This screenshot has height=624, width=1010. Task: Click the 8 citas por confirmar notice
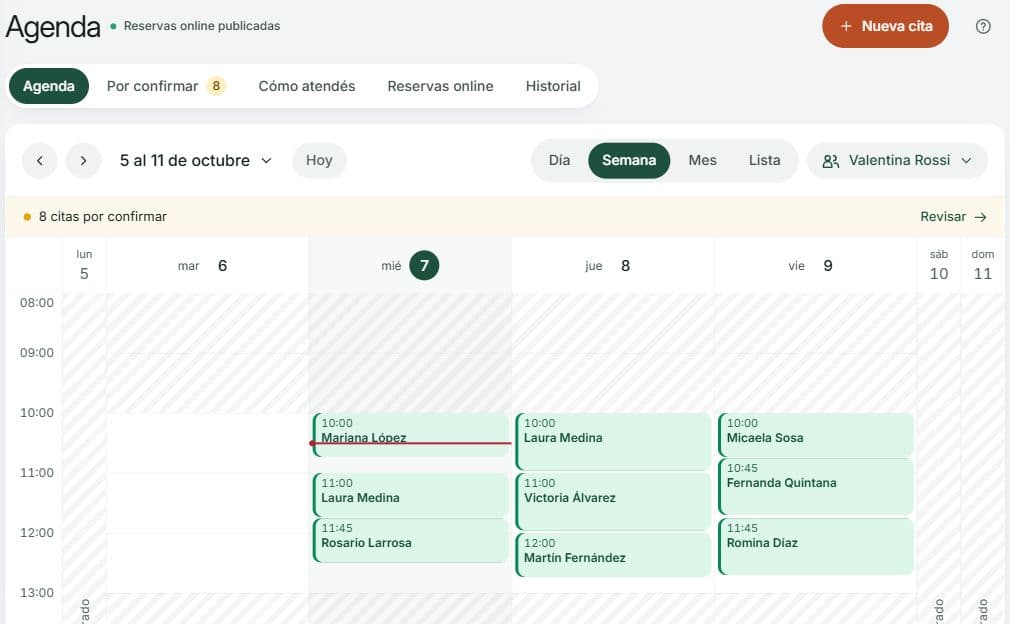pyautogui.click(x=102, y=217)
